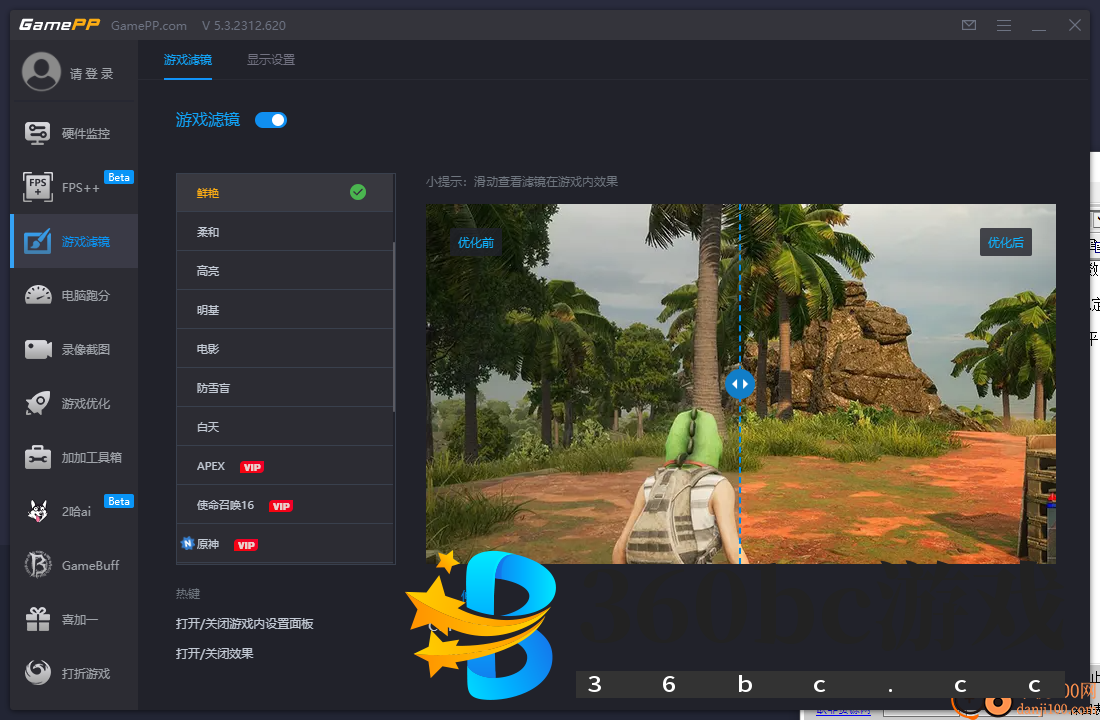Disable the 游戏滤镜 filter switch
This screenshot has width=1100, height=720.
tap(270, 118)
